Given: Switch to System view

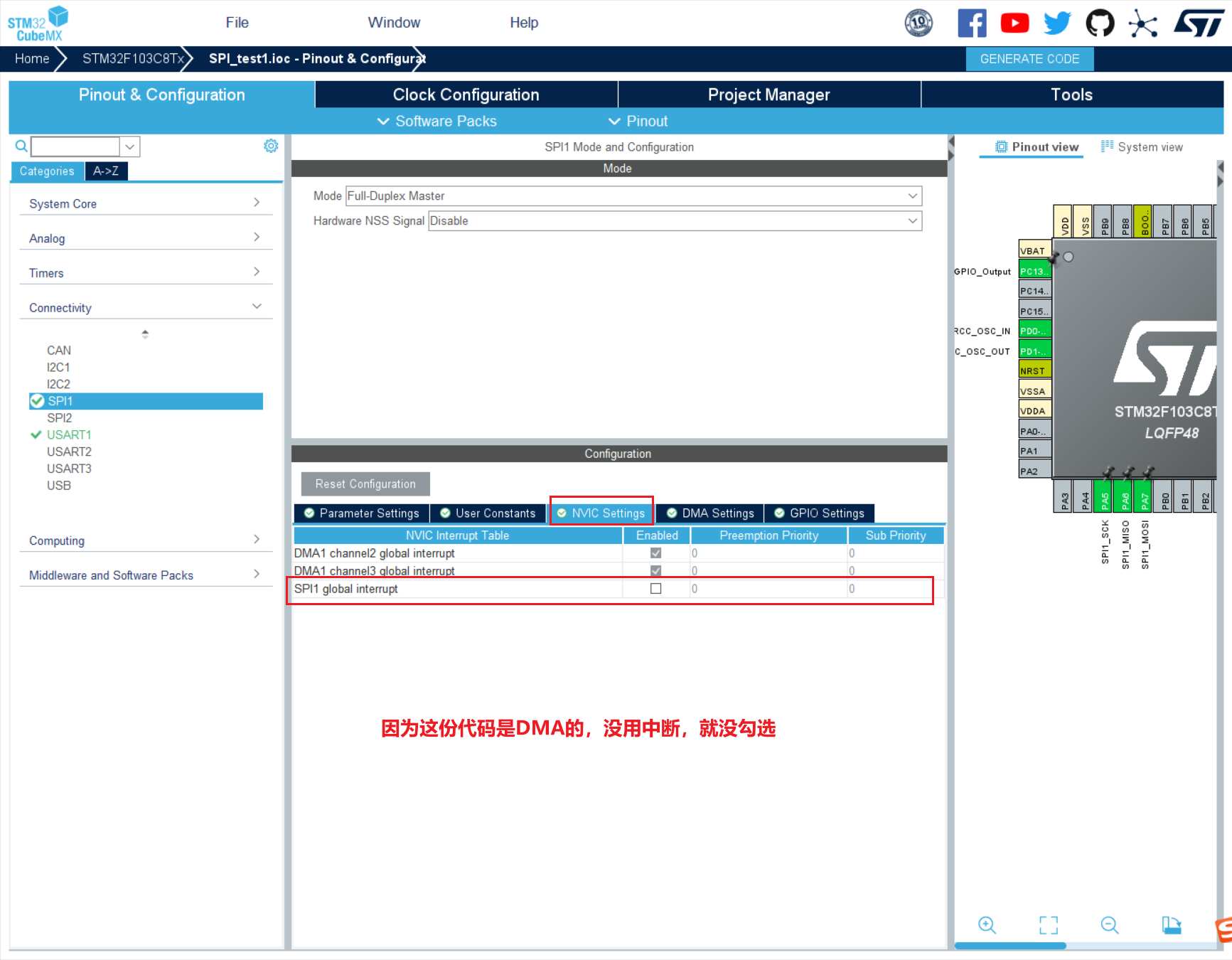Looking at the screenshot, I should (x=1142, y=146).
